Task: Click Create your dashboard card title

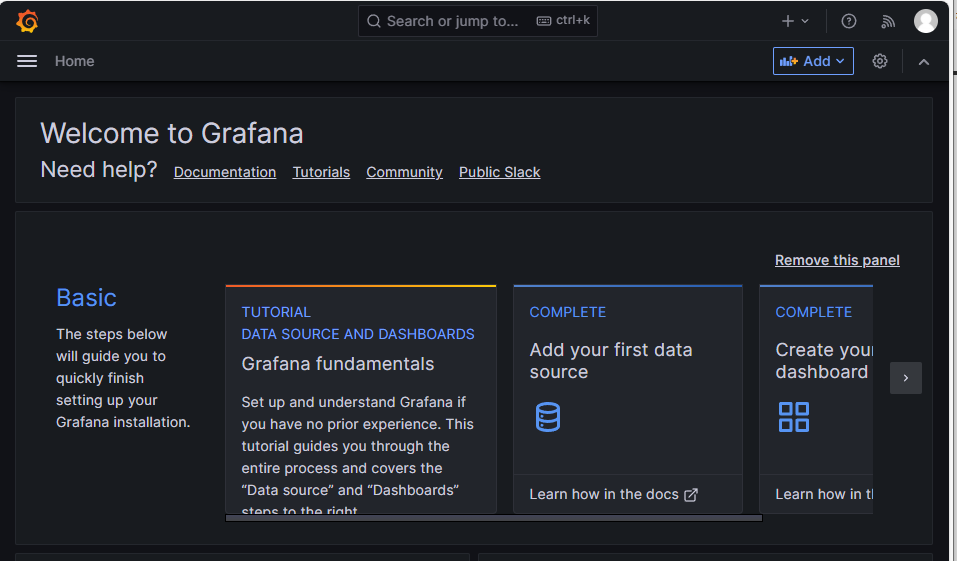Action: point(823,361)
